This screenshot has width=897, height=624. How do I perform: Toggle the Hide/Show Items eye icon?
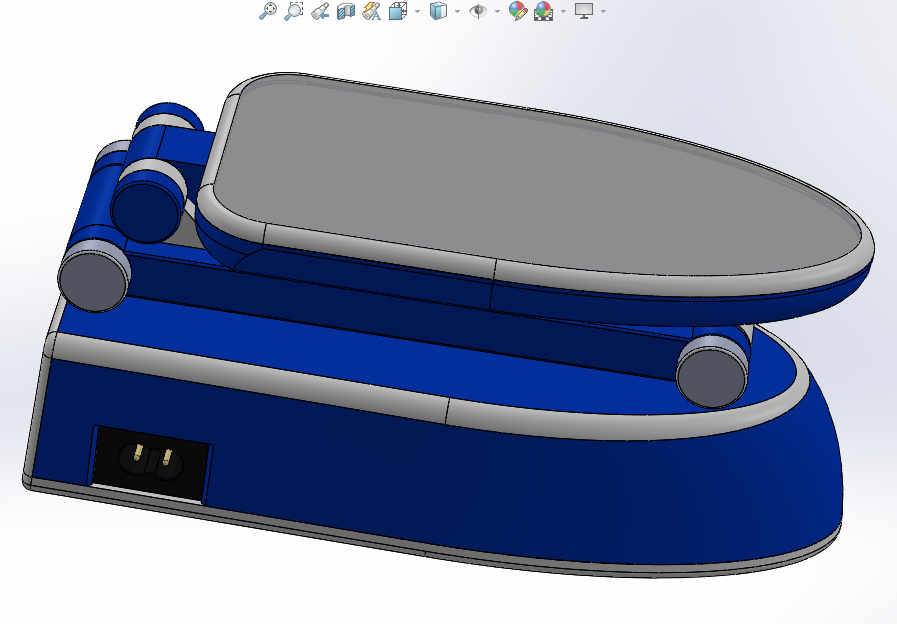[x=478, y=11]
